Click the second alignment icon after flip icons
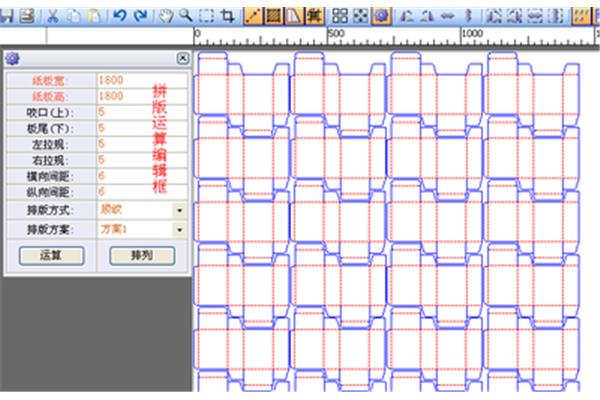The image size is (600, 400). pos(514,16)
